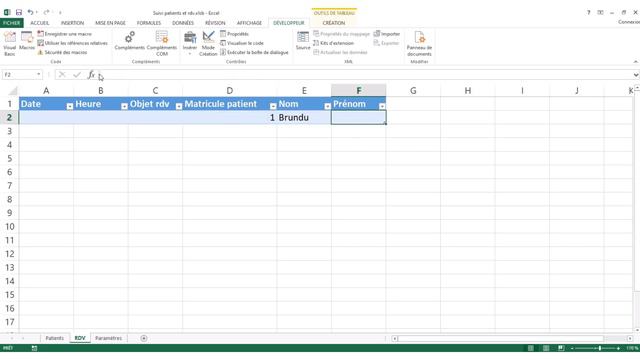Click the Name Box showing F2

(x=19, y=75)
